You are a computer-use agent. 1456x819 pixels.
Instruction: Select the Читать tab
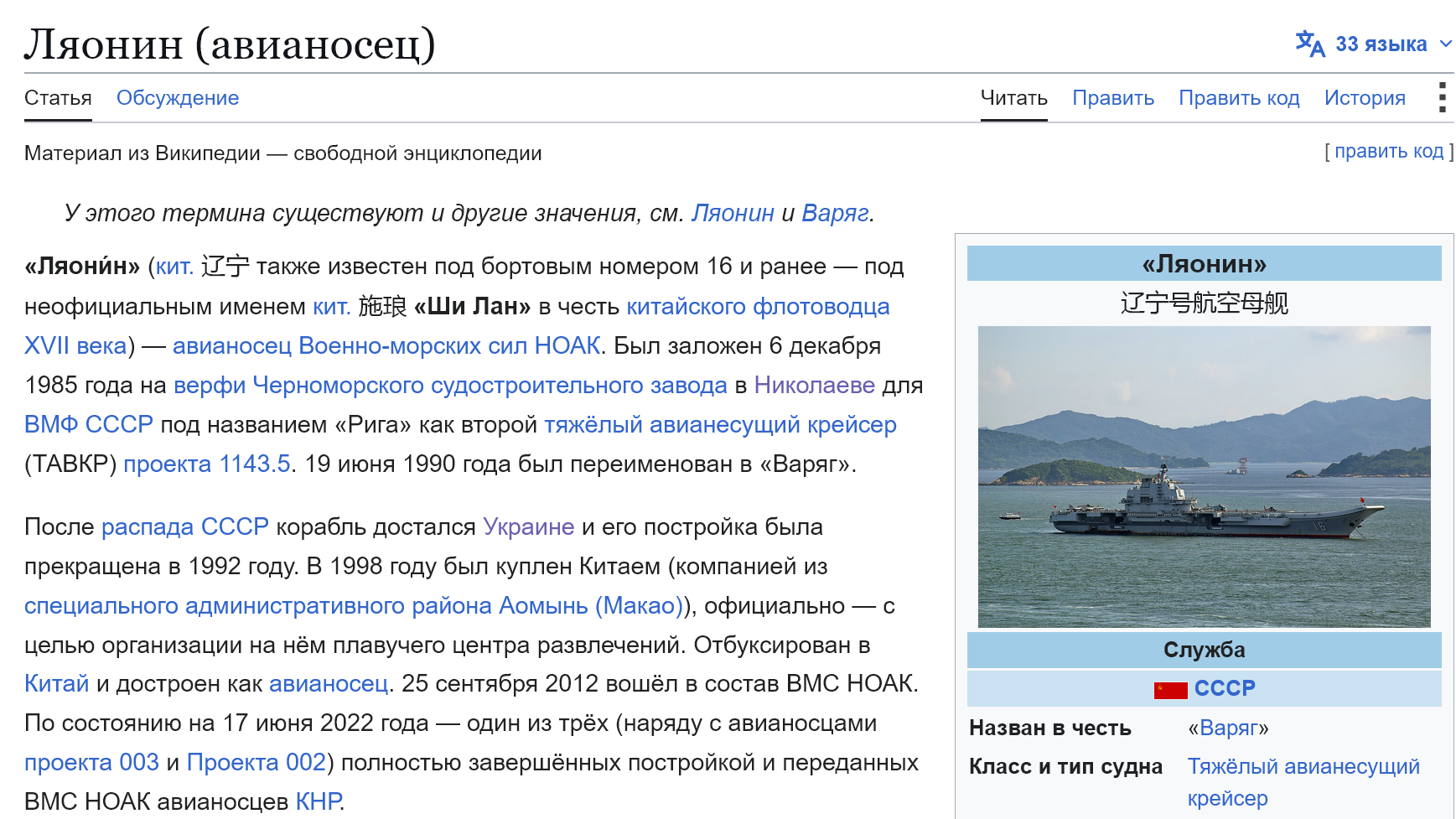coord(1014,98)
